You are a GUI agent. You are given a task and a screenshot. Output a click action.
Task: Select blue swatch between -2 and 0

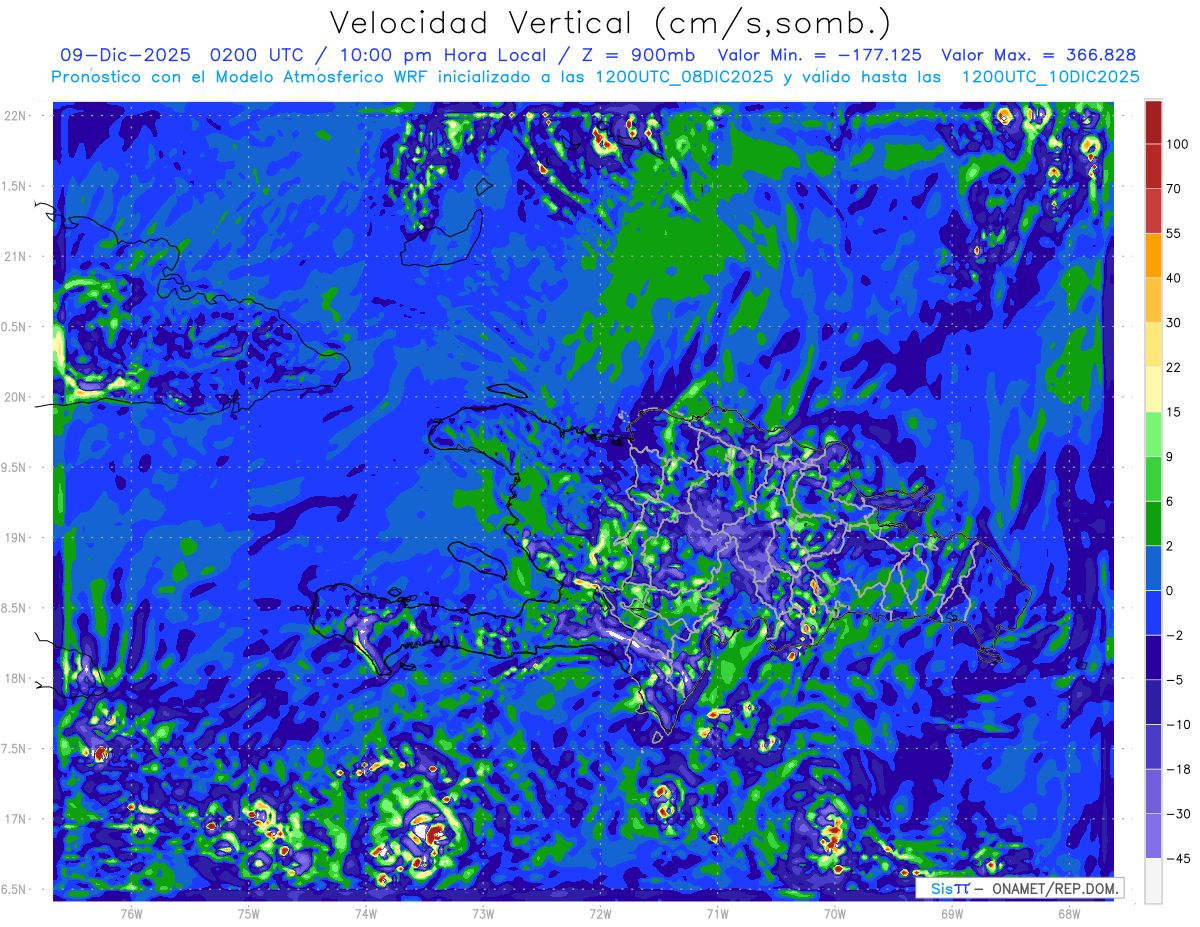click(1153, 613)
